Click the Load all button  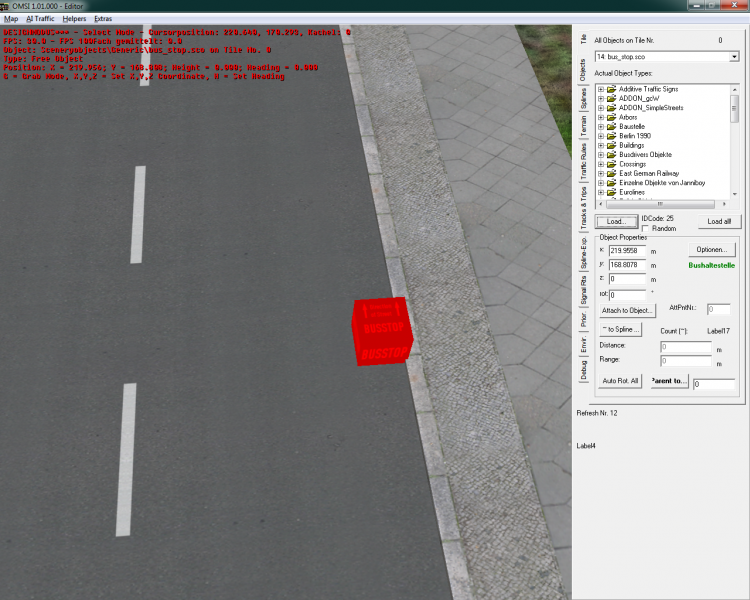point(719,222)
